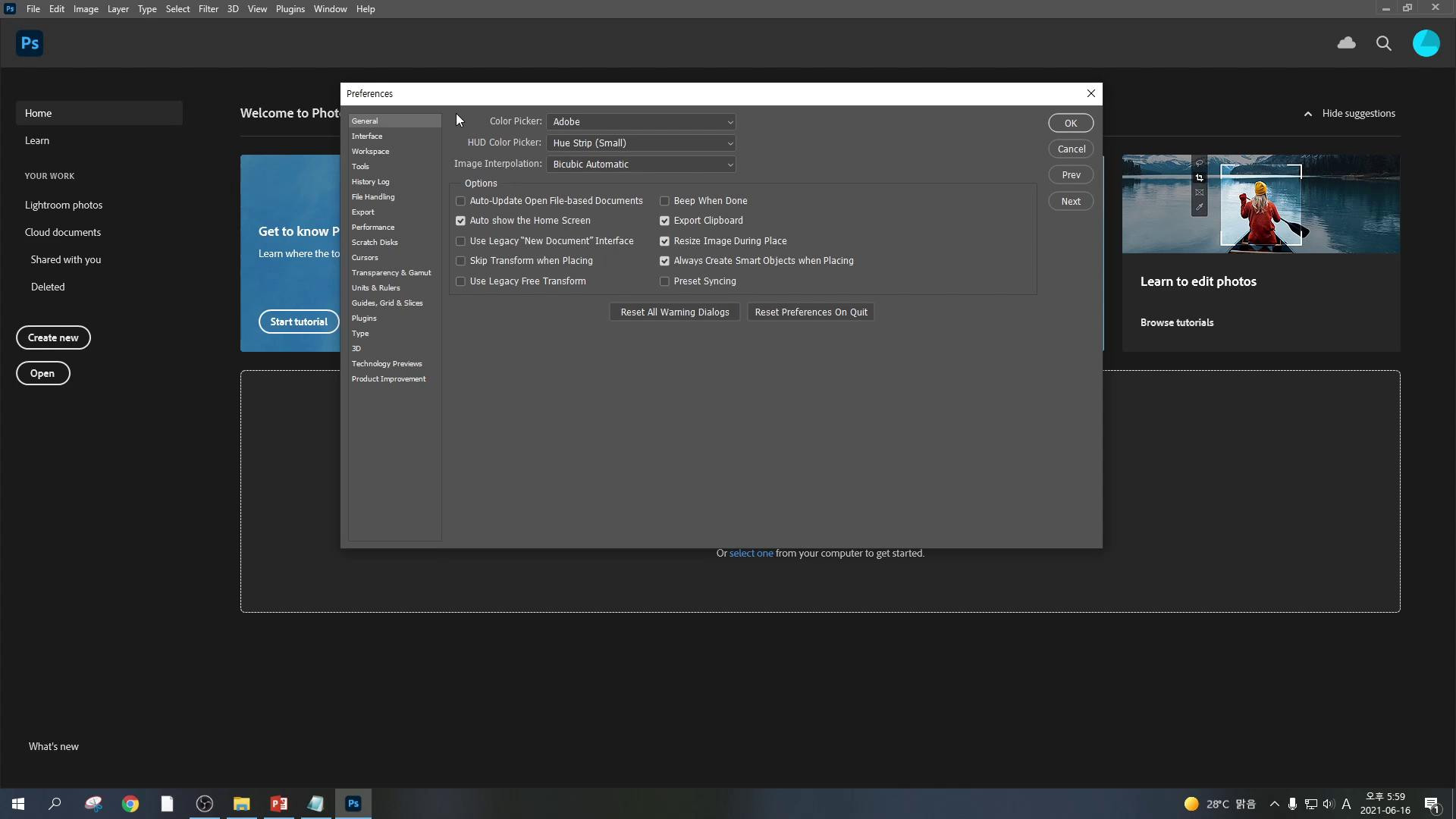The height and width of the screenshot is (819, 1456).
Task: Open the Windows Start menu
Action: click(18, 804)
